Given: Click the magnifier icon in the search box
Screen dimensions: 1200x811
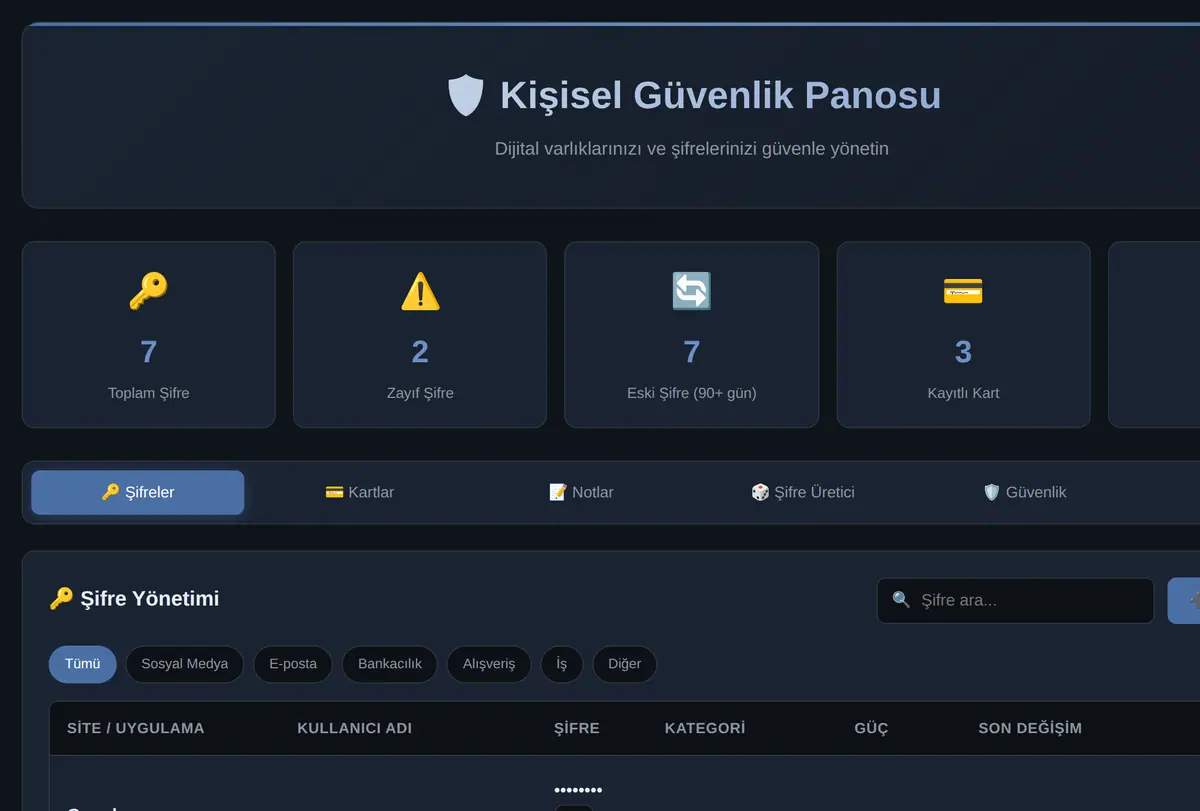Looking at the screenshot, I should click(x=901, y=600).
